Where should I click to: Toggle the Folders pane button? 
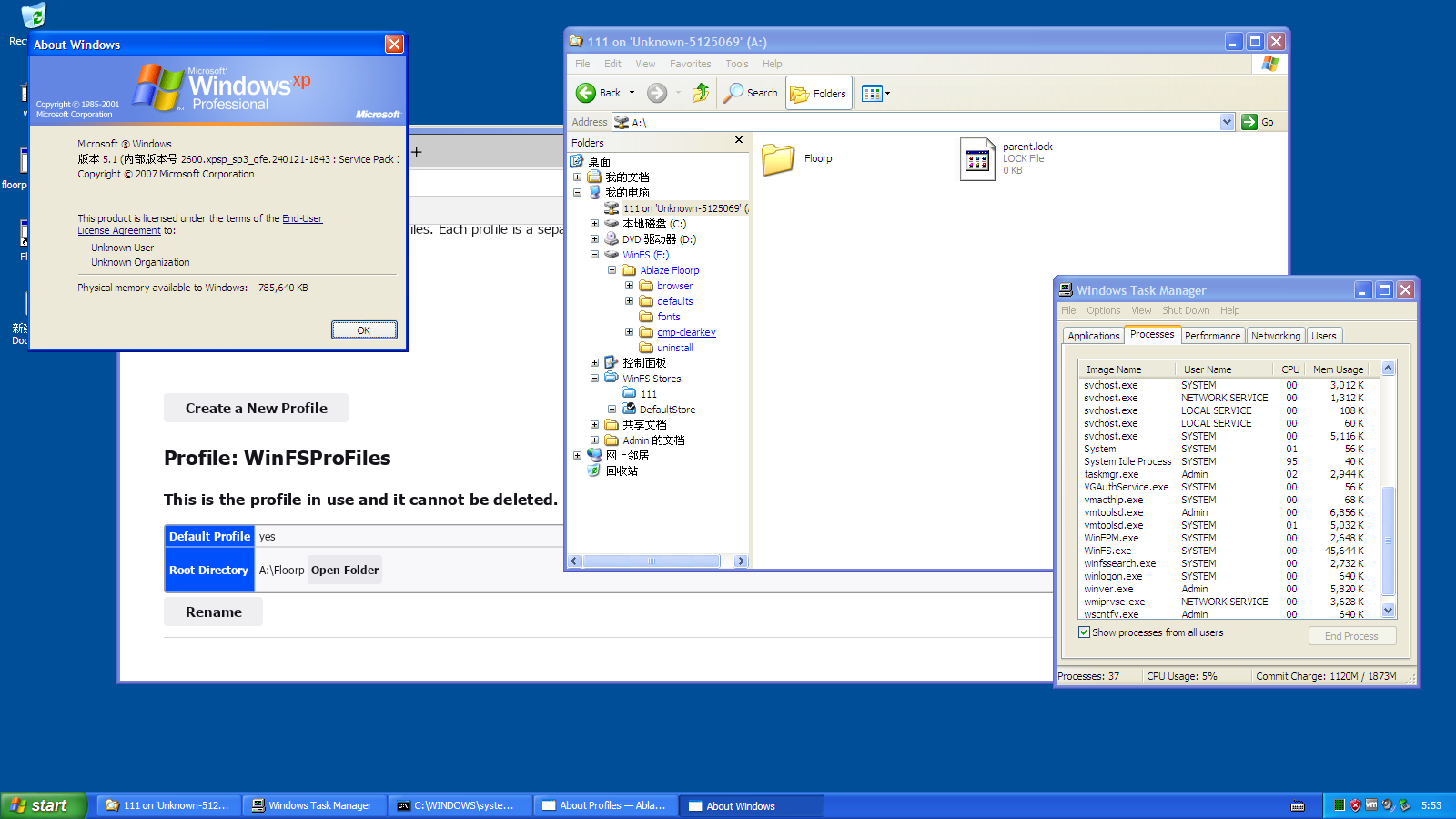[819, 93]
